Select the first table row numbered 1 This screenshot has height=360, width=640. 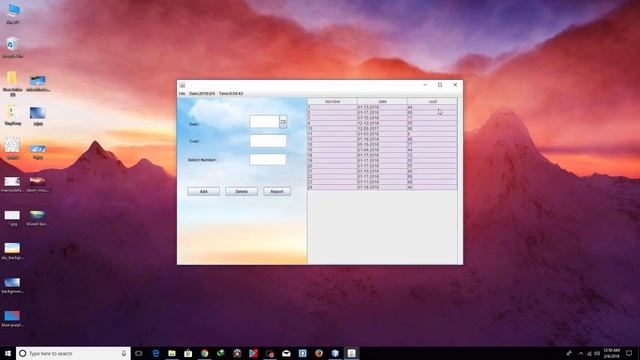coord(382,107)
